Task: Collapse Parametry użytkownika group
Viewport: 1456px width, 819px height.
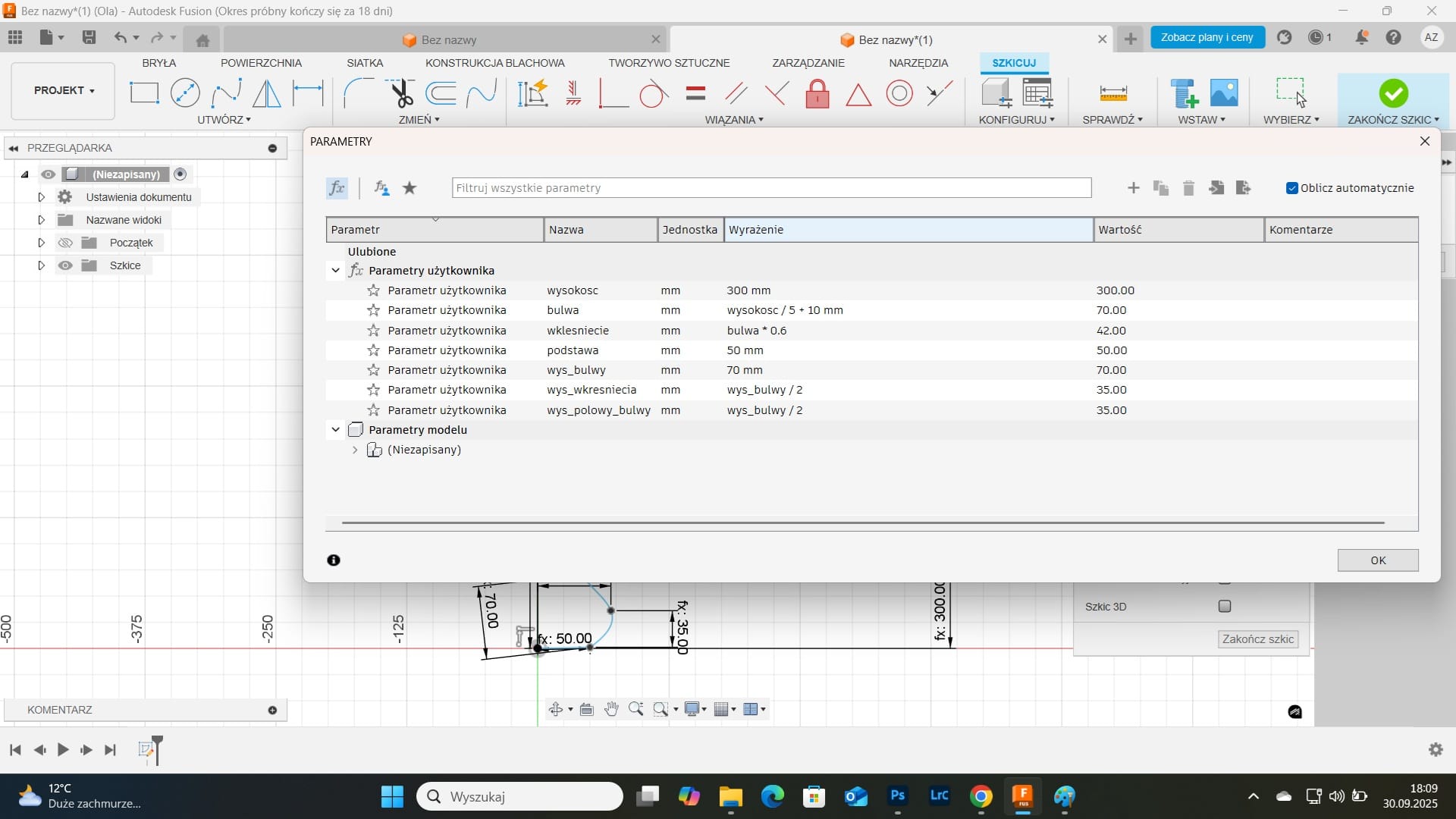Action: 335,271
